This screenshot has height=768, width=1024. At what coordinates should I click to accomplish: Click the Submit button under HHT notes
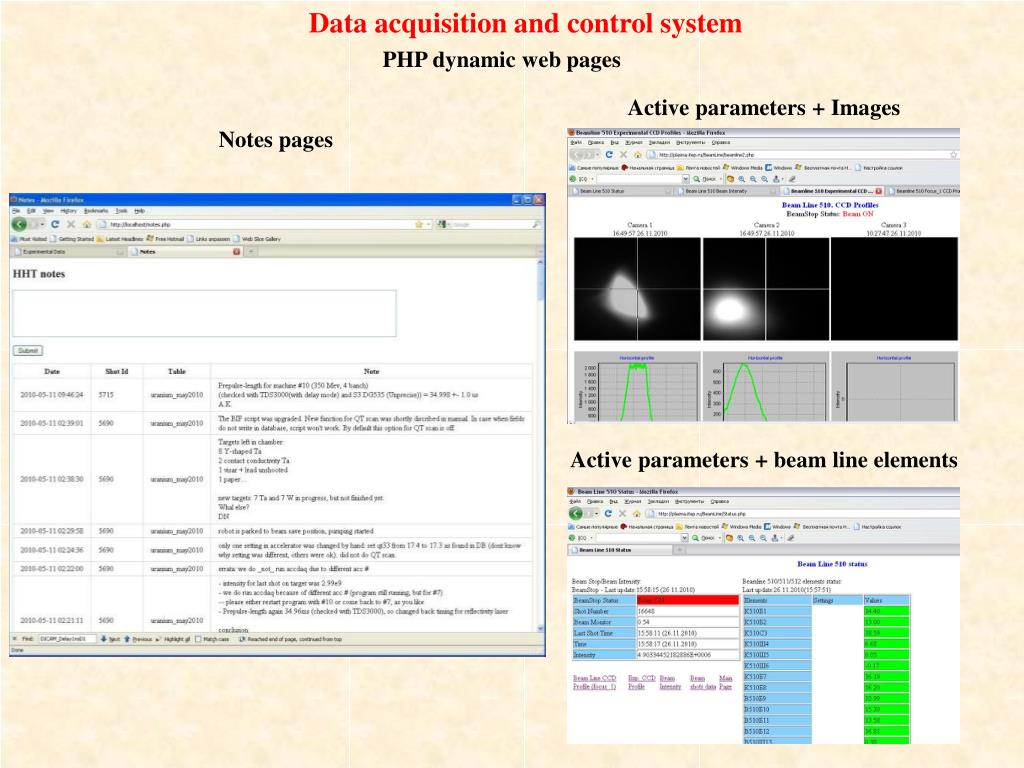tap(28, 351)
